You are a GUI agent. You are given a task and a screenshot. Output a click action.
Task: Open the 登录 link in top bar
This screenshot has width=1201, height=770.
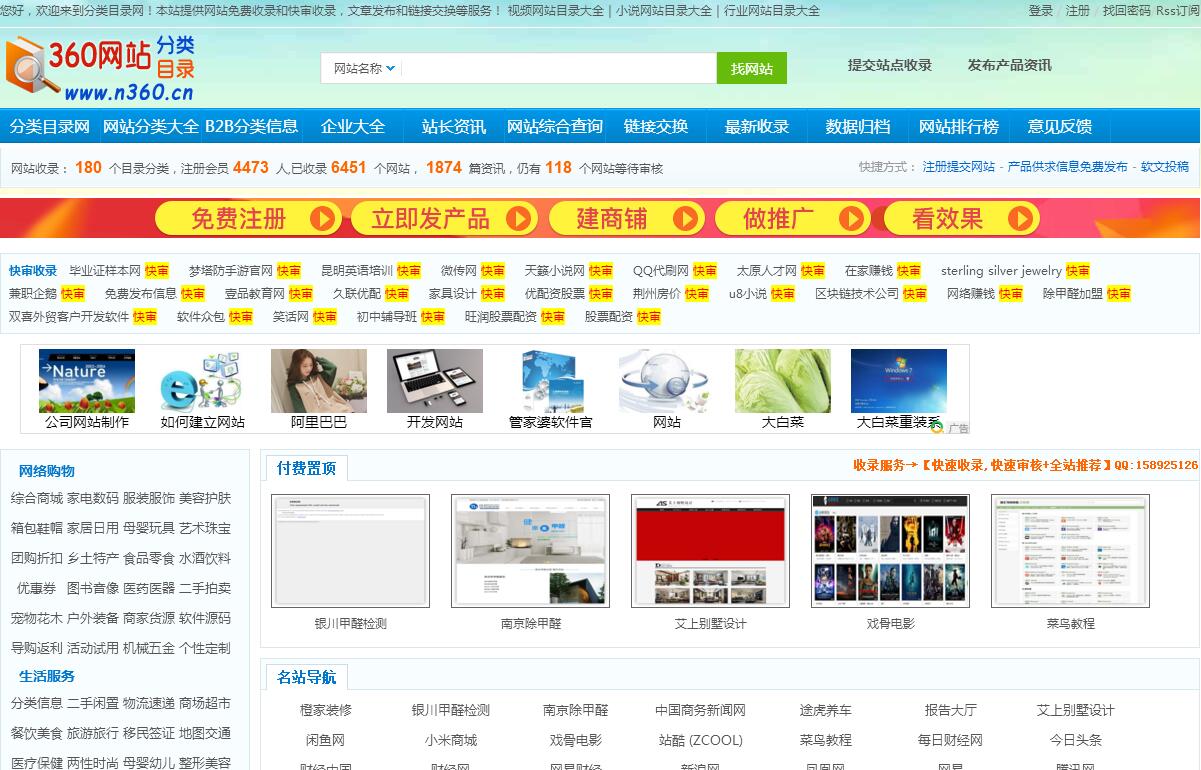(1040, 11)
